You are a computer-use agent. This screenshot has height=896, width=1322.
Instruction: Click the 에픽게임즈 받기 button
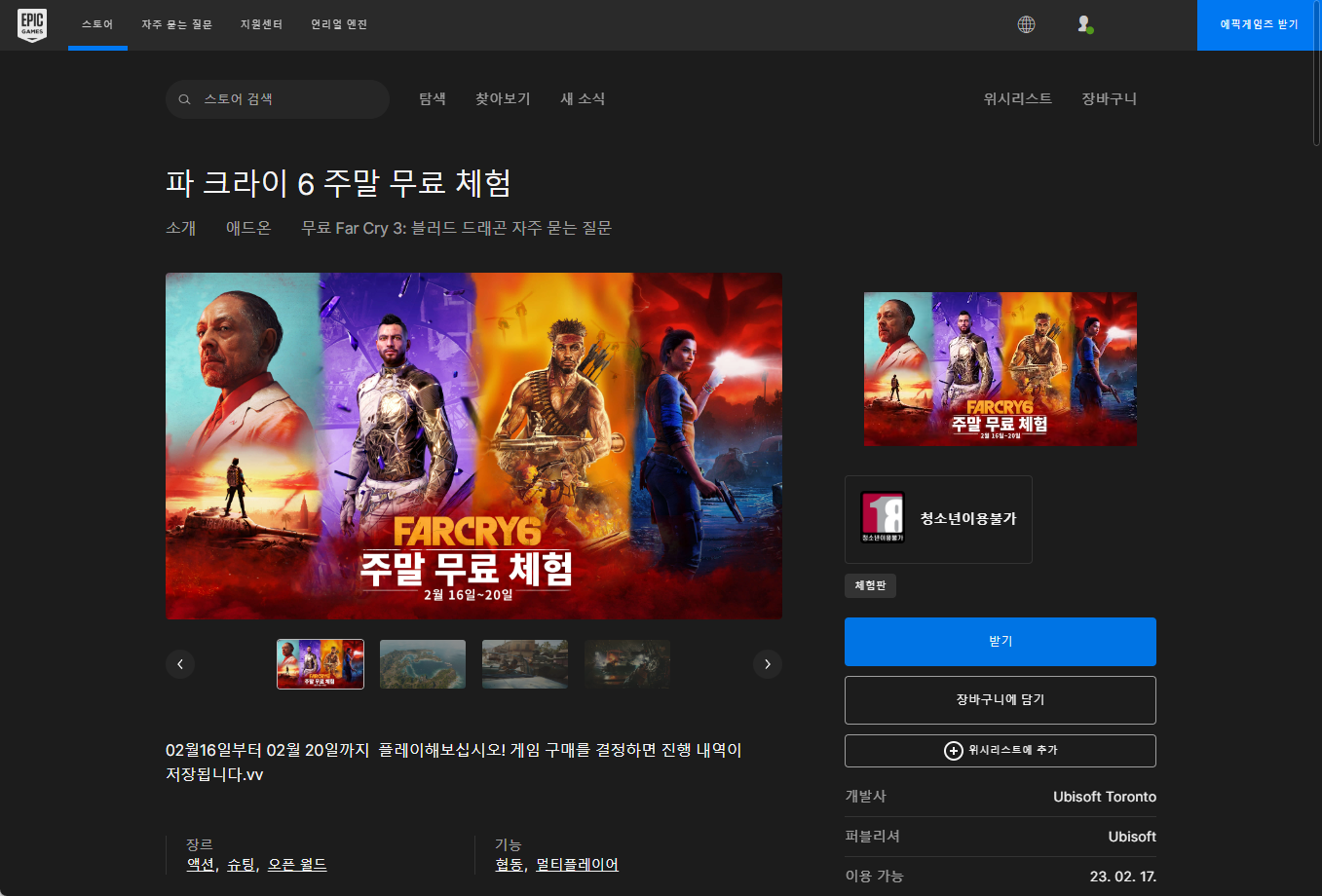coord(1259,24)
